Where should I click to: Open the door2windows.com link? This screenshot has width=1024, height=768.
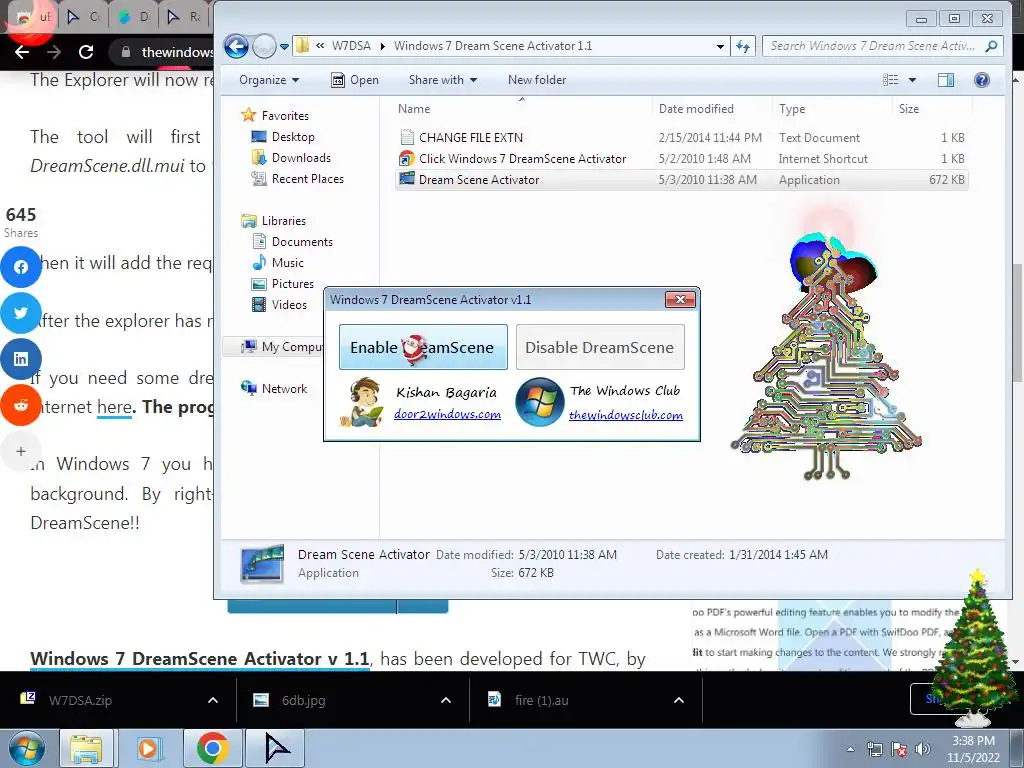[447, 414]
